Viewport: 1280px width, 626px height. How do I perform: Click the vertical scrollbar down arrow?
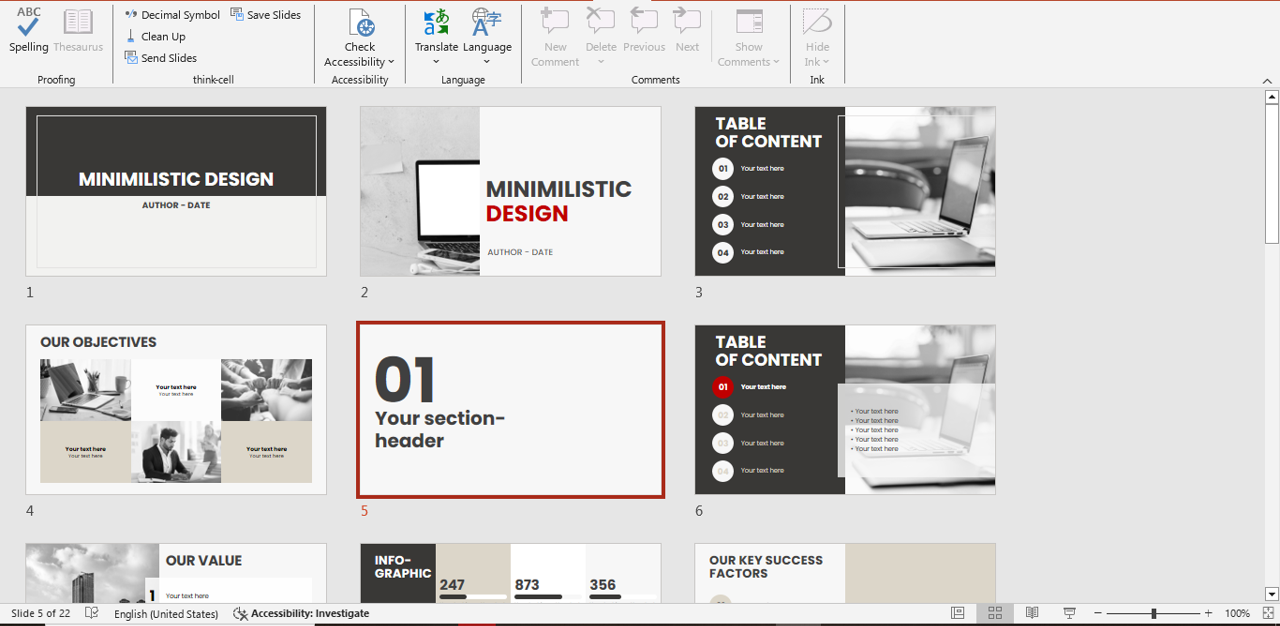coord(1272,594)
